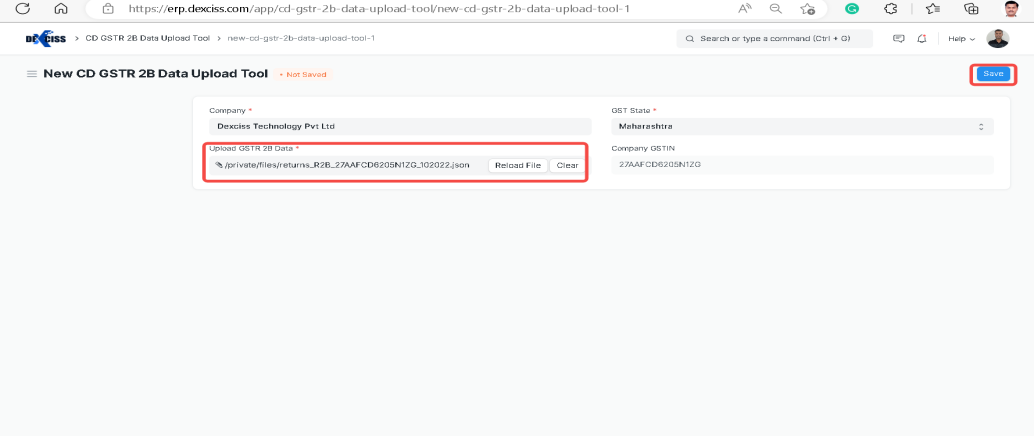Add page to favorites star icon
The image size is (1035, 436).
[807, 8]
